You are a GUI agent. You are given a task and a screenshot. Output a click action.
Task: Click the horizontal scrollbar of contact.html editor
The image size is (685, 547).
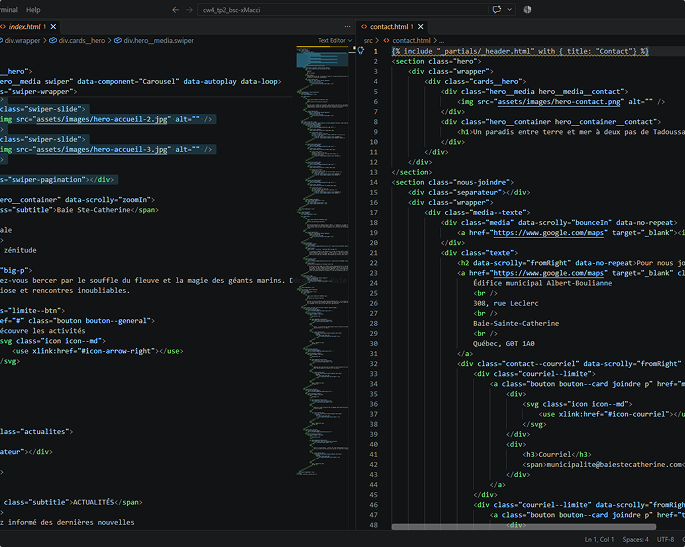point(523,526)
